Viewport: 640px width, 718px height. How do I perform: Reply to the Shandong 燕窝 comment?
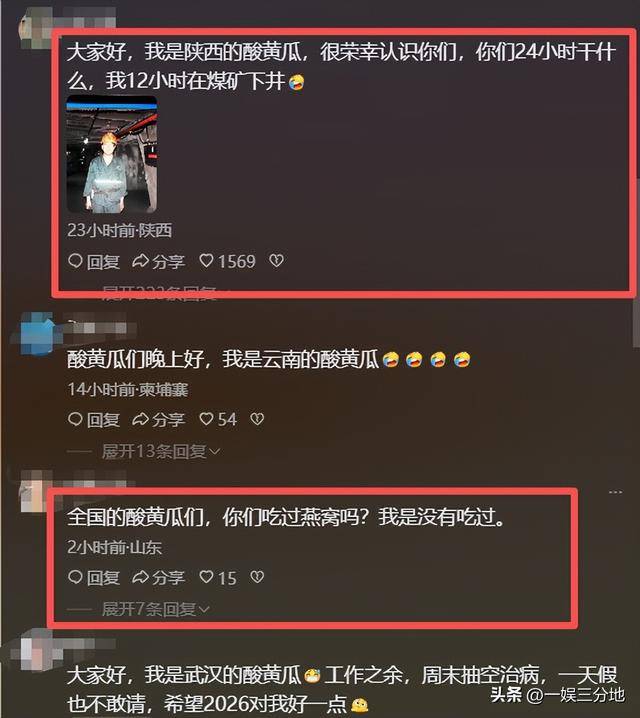[94, 577]
